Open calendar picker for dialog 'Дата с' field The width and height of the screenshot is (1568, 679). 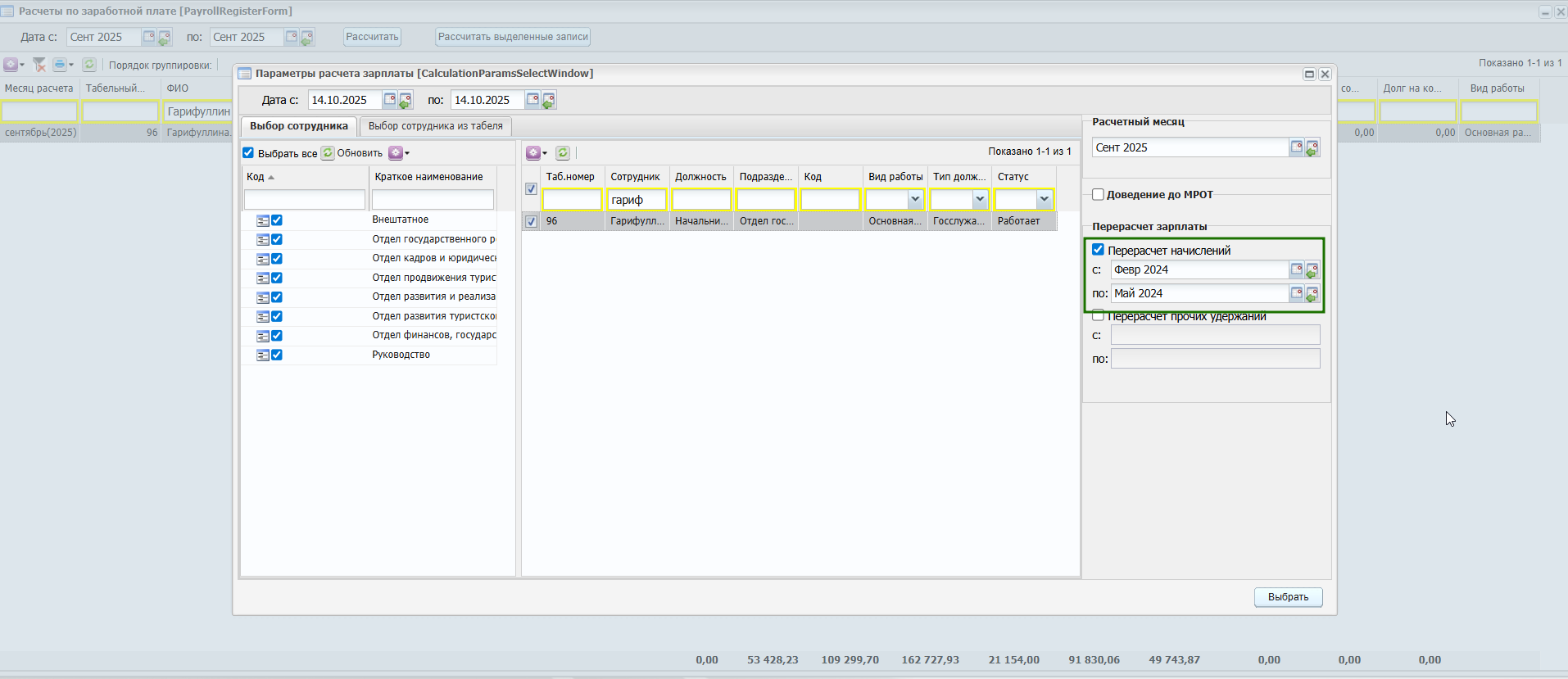390,100
